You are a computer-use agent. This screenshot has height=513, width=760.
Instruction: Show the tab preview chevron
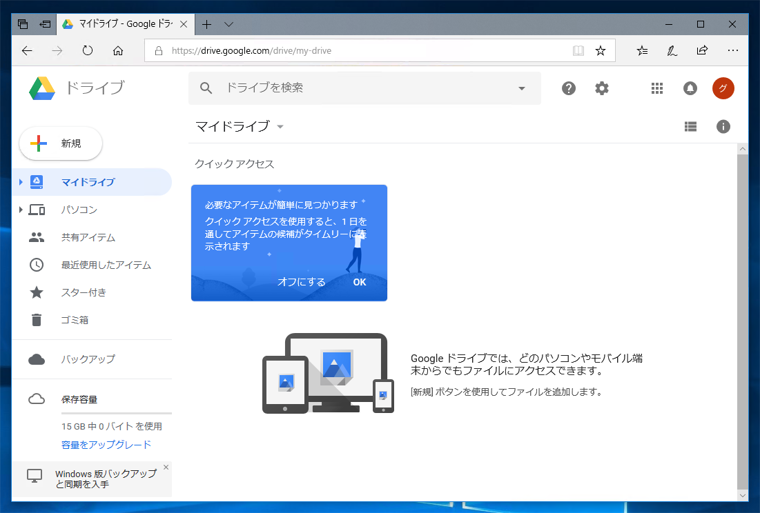tap(229, 24)
